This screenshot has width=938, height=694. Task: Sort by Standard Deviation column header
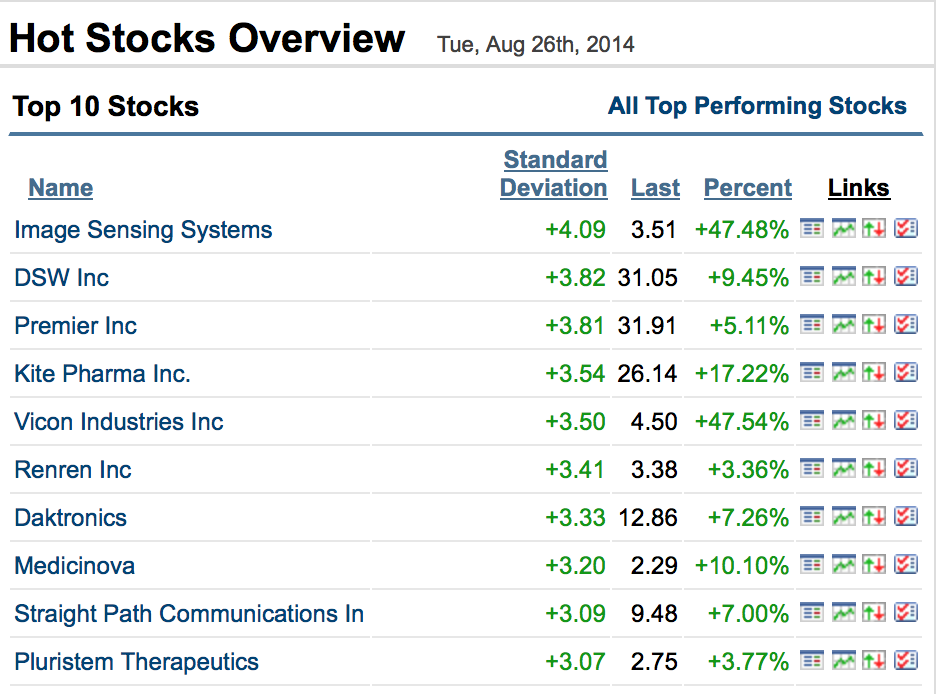(x=554, y=174)
